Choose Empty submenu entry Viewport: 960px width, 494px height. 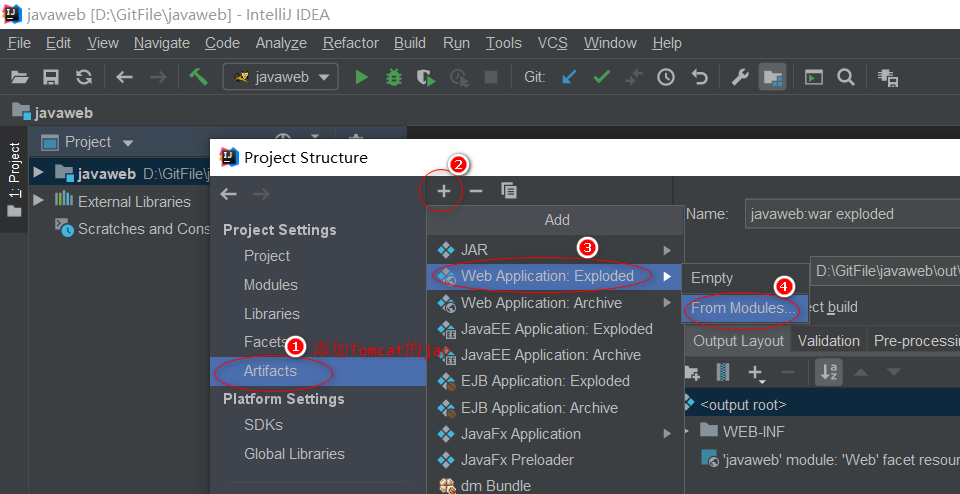(744, 278)
